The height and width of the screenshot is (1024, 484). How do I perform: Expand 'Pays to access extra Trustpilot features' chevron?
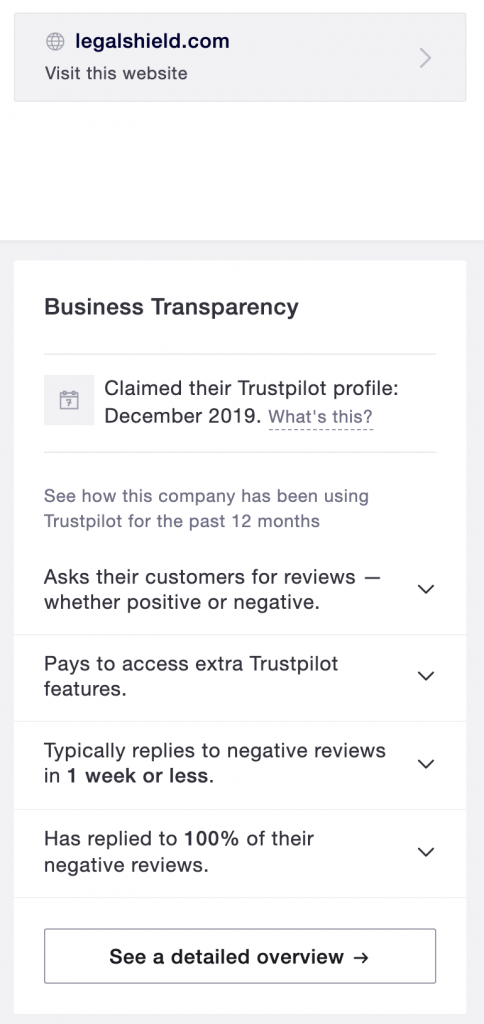426,676
